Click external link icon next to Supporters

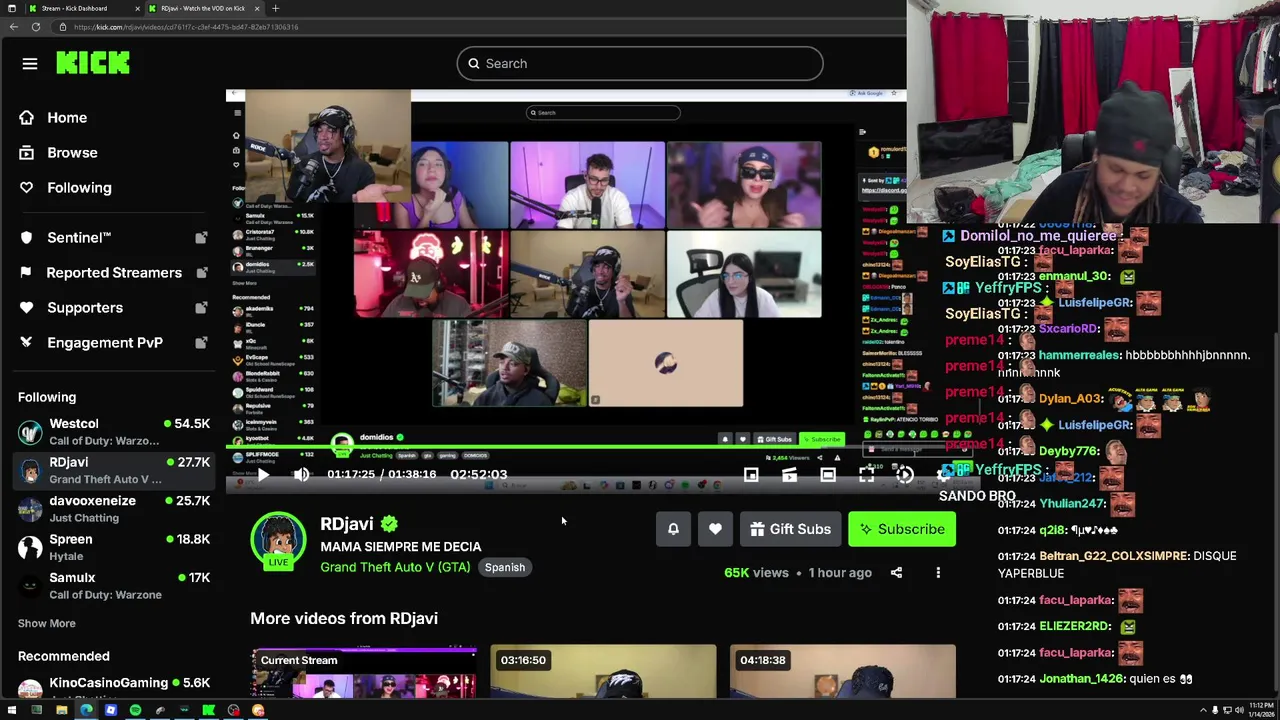(201, 308)
